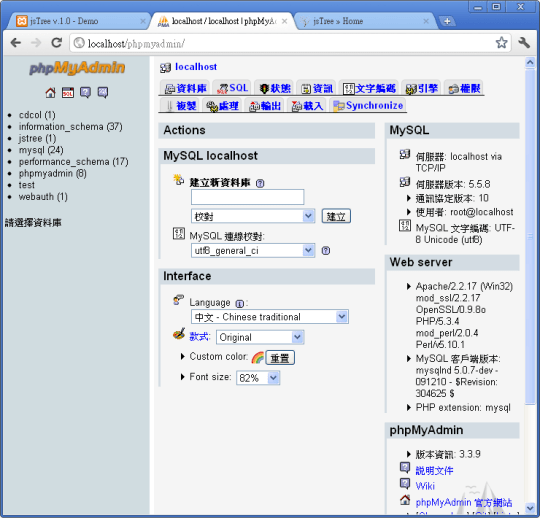Image resolution: width=540 pixels, height=518 pixels.
Task: Click the rainbow Custom color picker icon
Action: pos(258,358)
